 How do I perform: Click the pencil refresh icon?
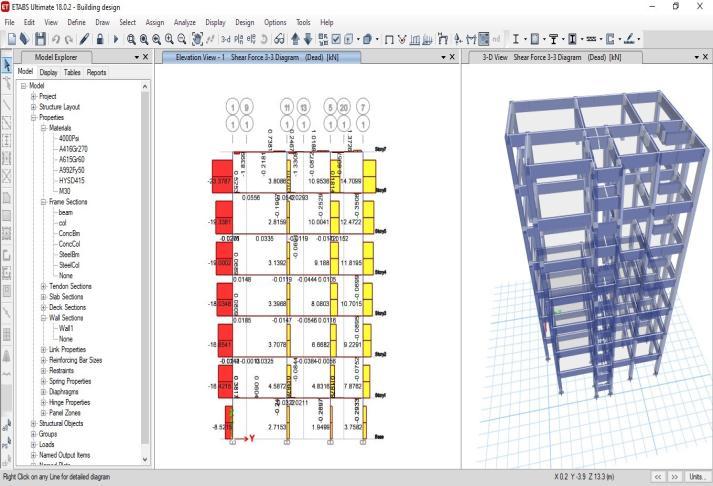point(84,39)
